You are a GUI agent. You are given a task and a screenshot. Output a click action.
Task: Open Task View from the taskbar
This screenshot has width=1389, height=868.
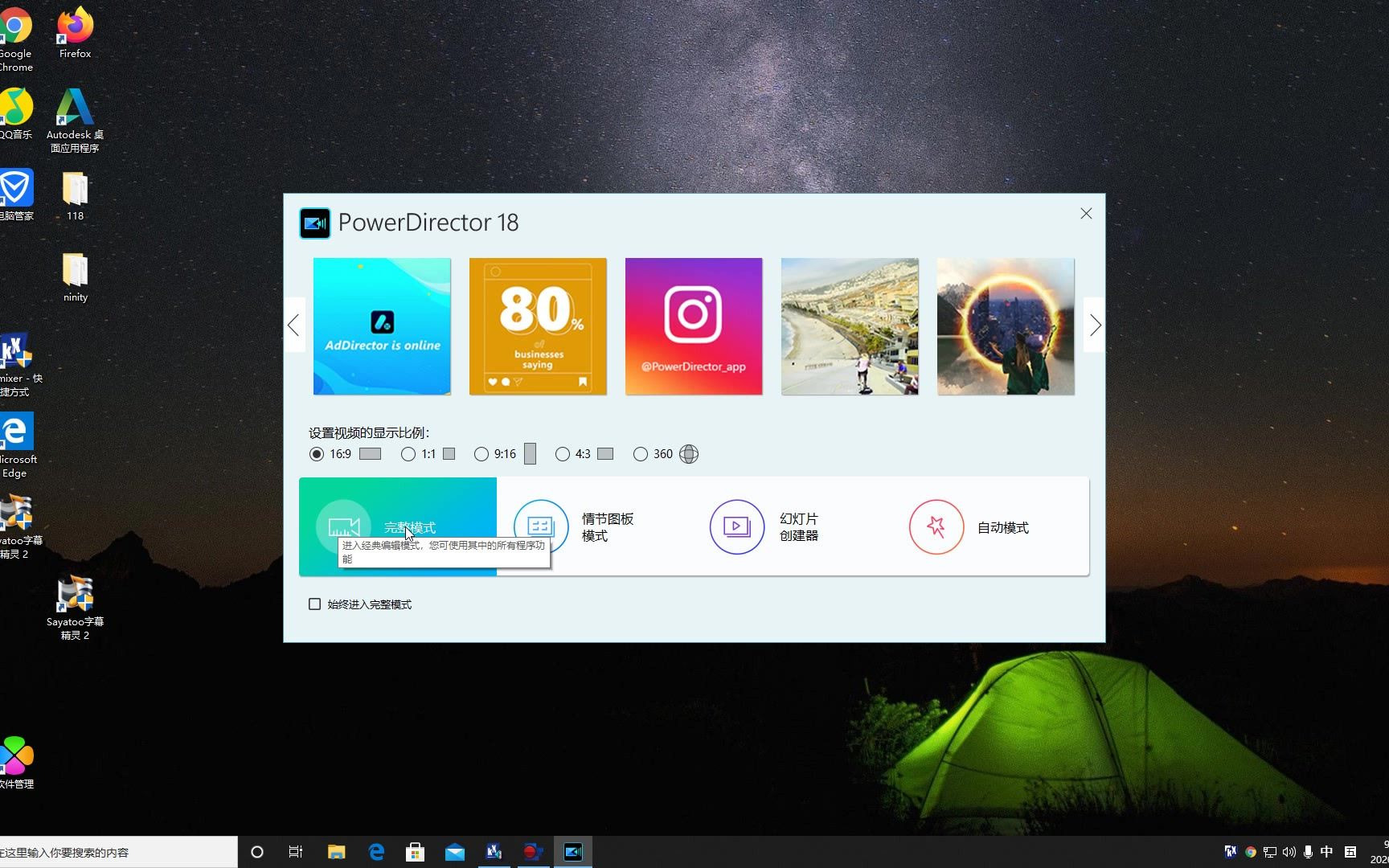[296, 852]
